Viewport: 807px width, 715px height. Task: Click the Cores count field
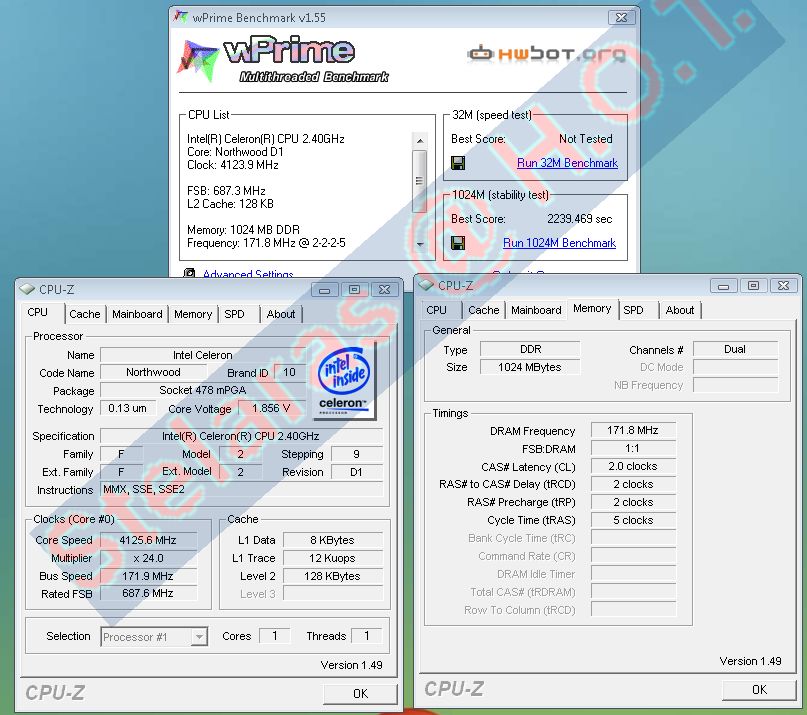[x=274, y=636]
